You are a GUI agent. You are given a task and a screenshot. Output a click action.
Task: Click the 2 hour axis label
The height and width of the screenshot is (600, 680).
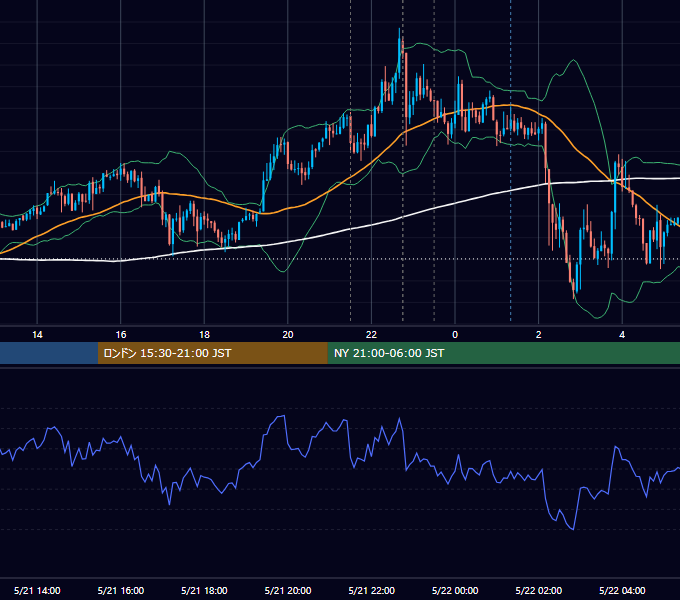click(539, 335)
